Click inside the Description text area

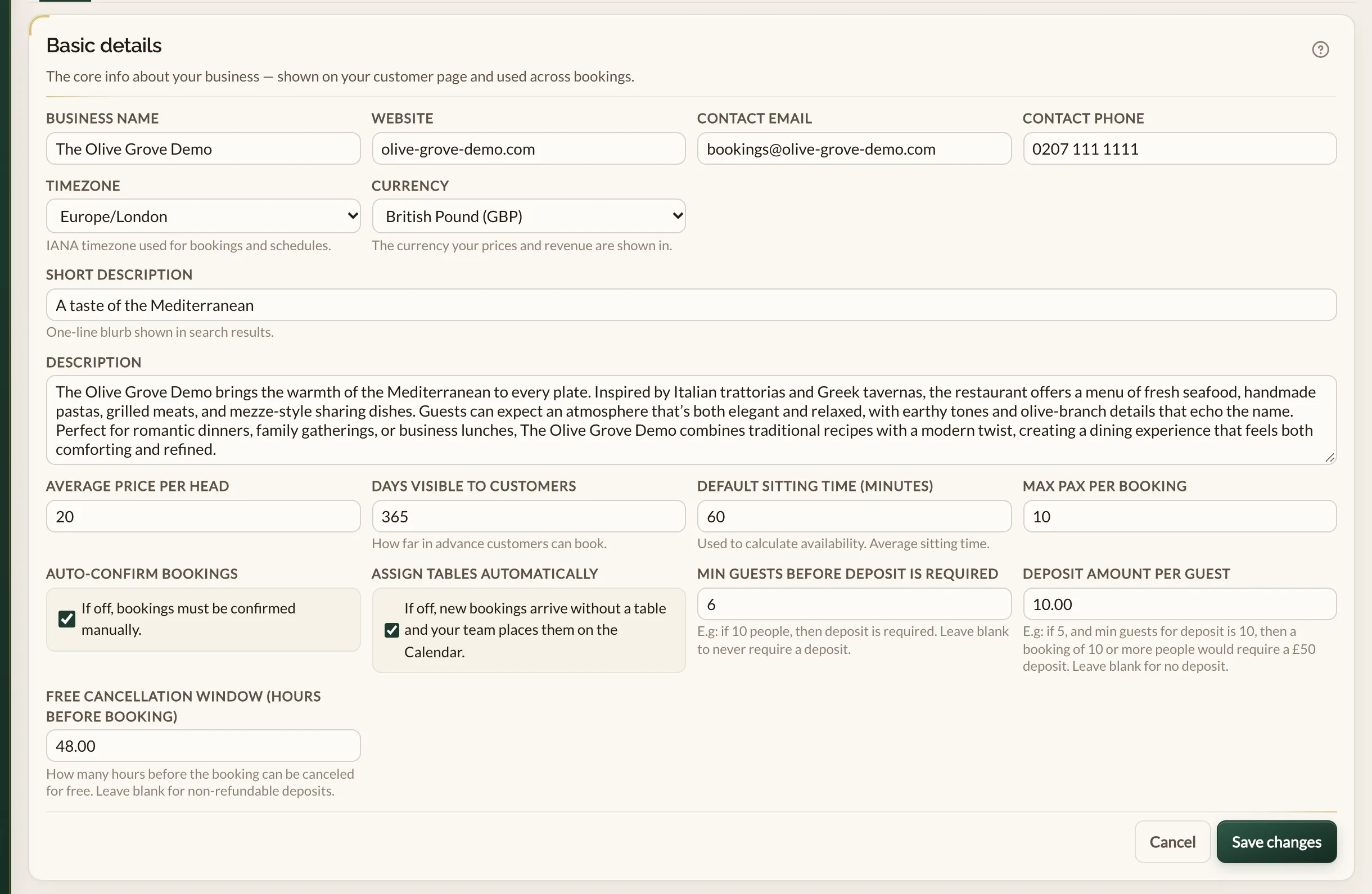tap(691, 420)
